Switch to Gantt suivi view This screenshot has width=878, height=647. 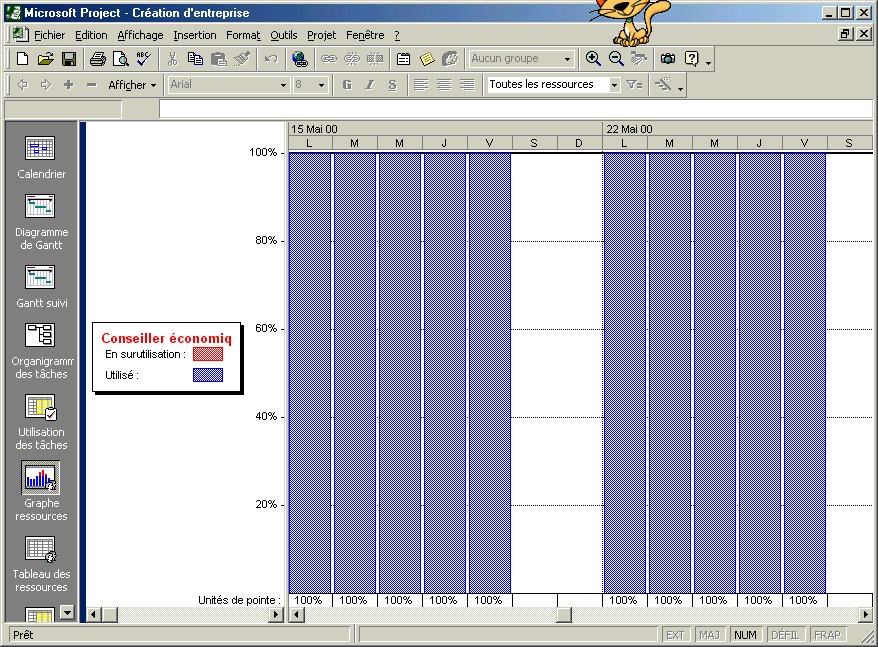41,286
